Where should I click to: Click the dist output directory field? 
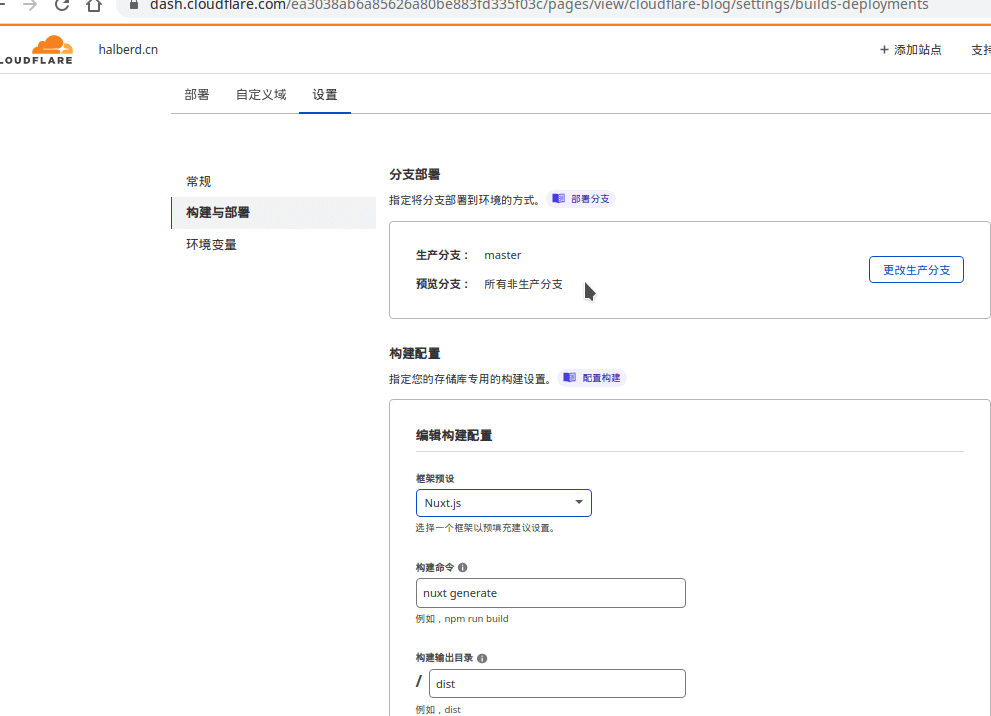coord(556,683)
